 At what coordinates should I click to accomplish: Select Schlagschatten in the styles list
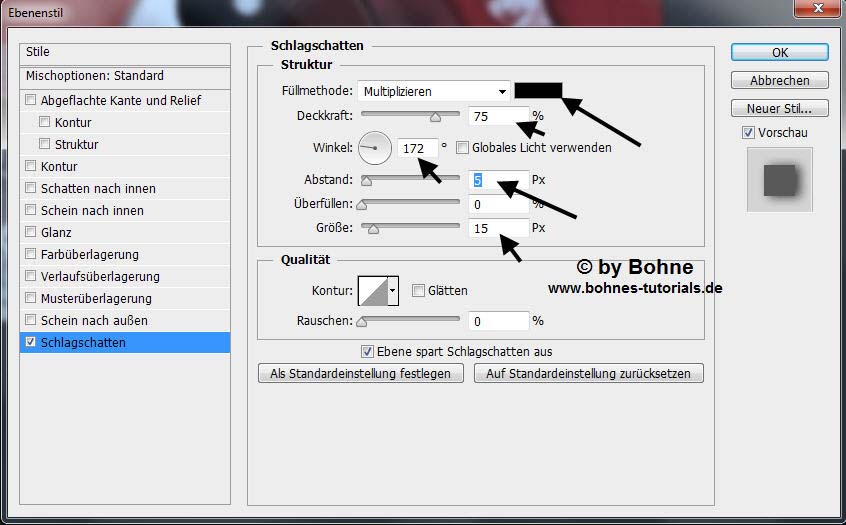[x=83, y=343]
